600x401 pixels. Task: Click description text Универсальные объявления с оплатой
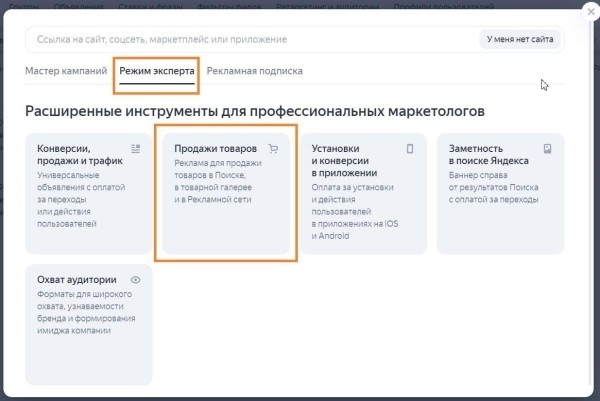81,199
